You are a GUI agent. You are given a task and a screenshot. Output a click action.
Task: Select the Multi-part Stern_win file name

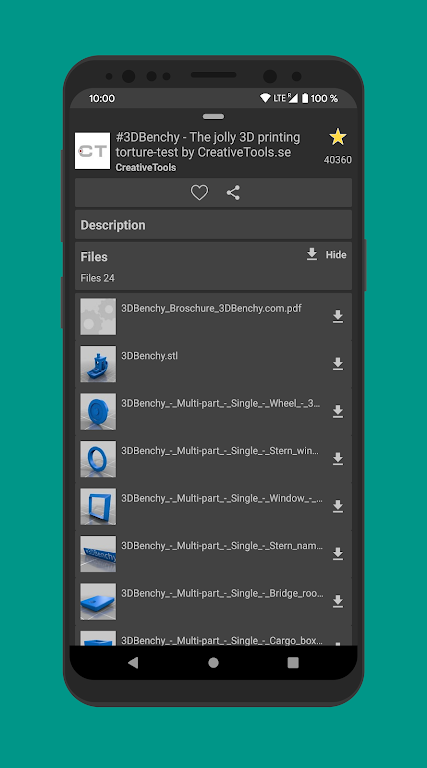pos(220,451)
